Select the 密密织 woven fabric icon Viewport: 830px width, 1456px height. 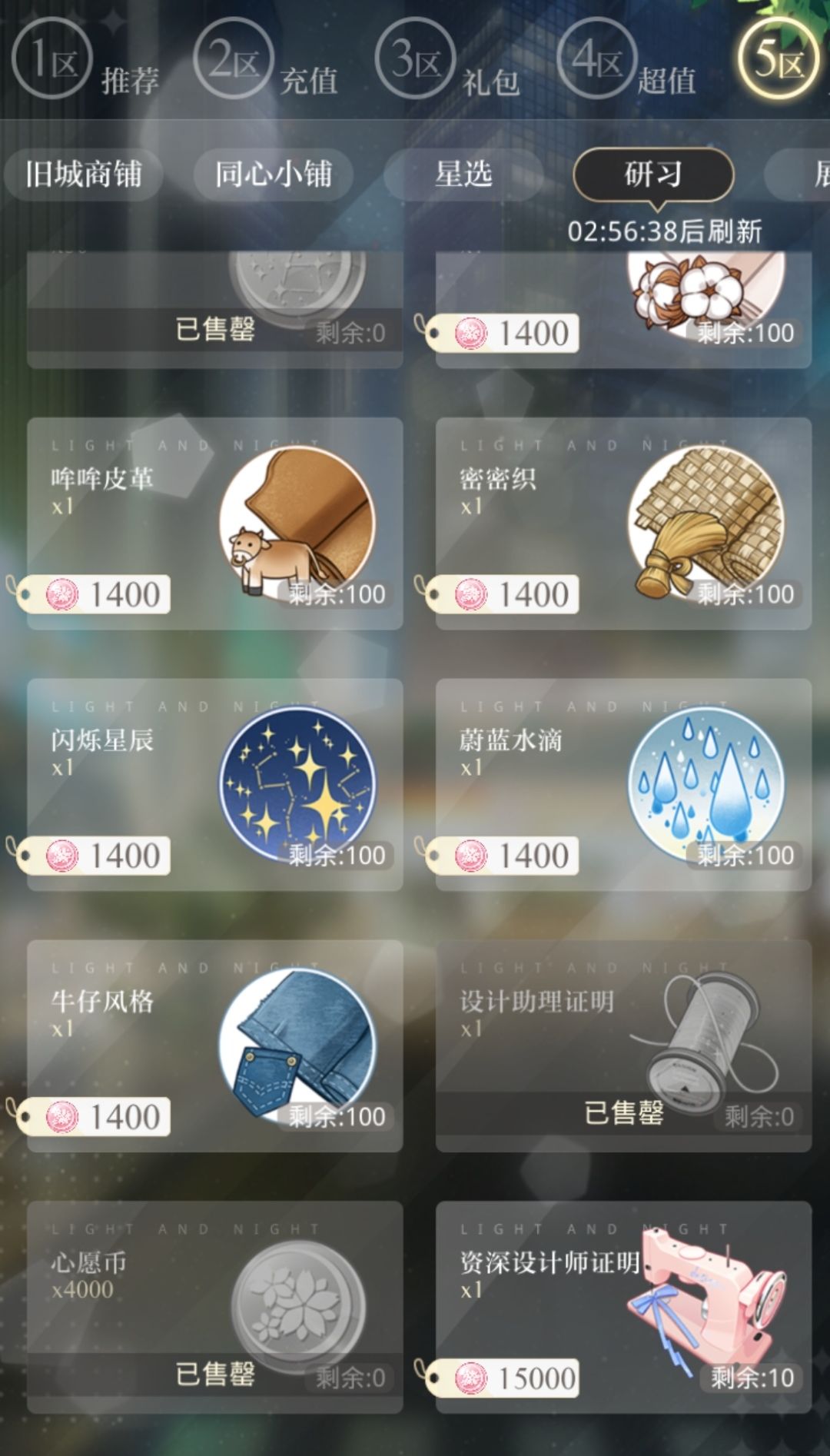(x=707, y=524)
